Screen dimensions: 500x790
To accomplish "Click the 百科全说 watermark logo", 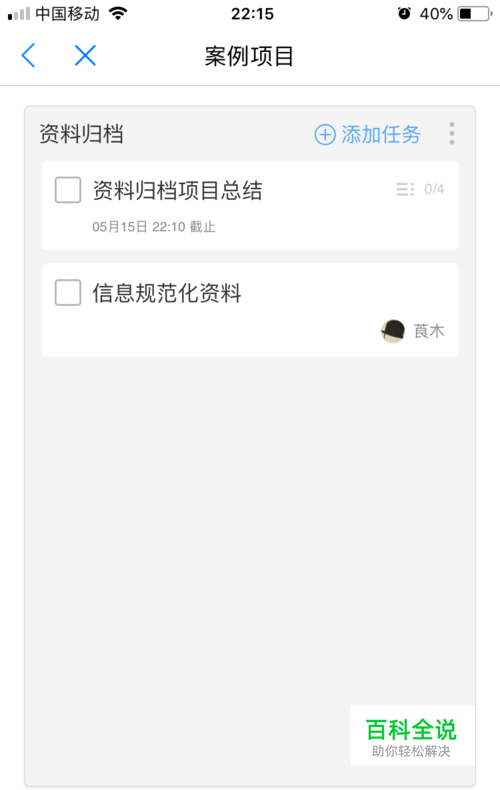I will [x=412, y=735].
